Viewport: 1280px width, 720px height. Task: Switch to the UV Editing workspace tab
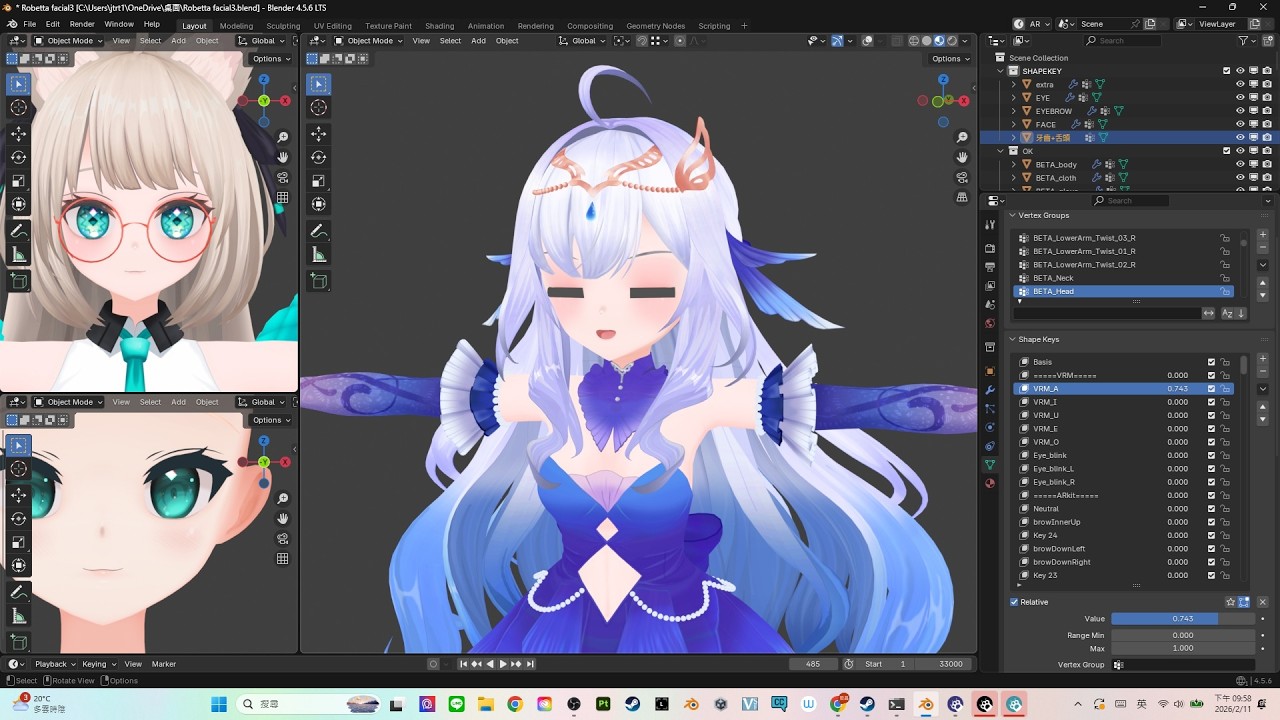[333, 26]
